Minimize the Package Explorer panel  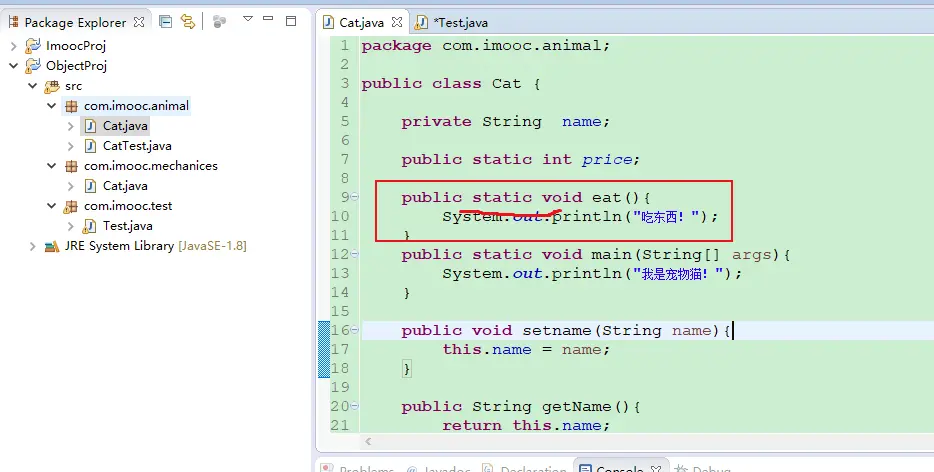click(x=269, y=21)
